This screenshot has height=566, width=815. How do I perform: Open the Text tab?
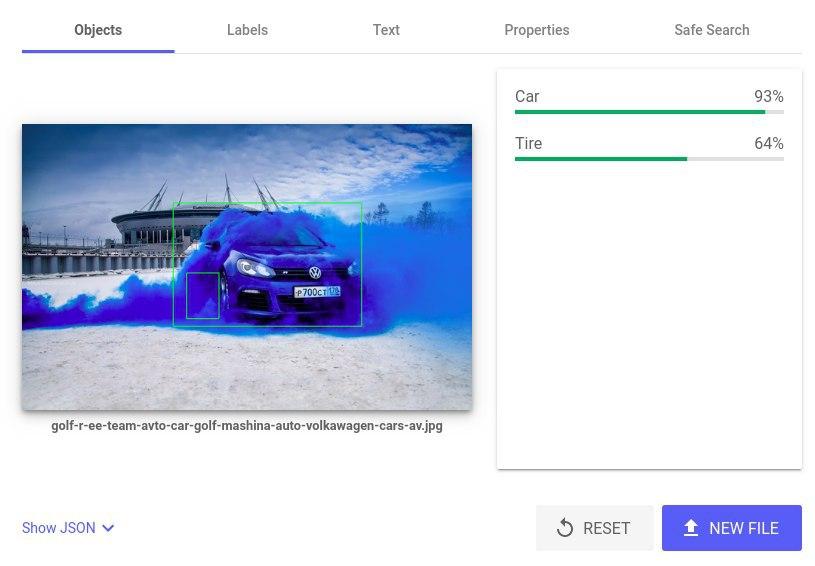pyautogui.click(x=386, y=30)
